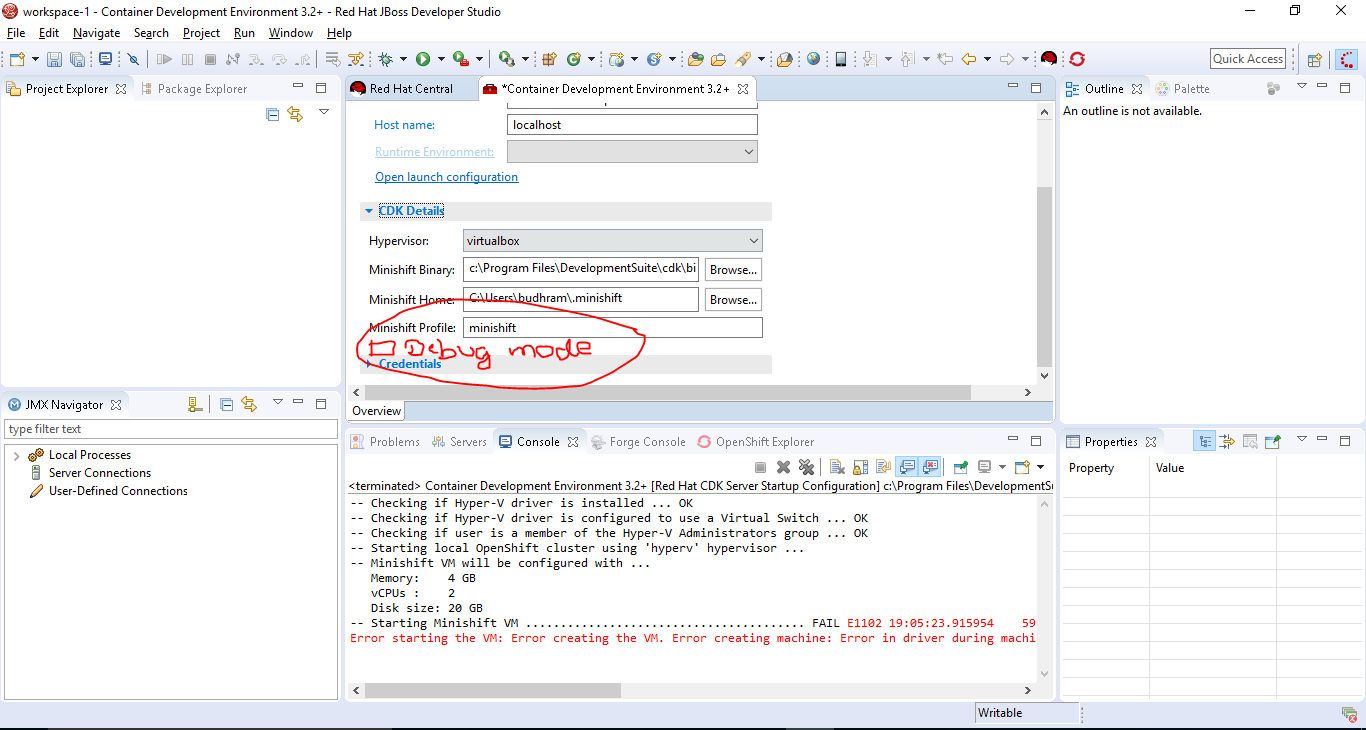The image size is (1366, 730).
Task: Click the Open Type icon in the toolbar
Action: (696, 59)
